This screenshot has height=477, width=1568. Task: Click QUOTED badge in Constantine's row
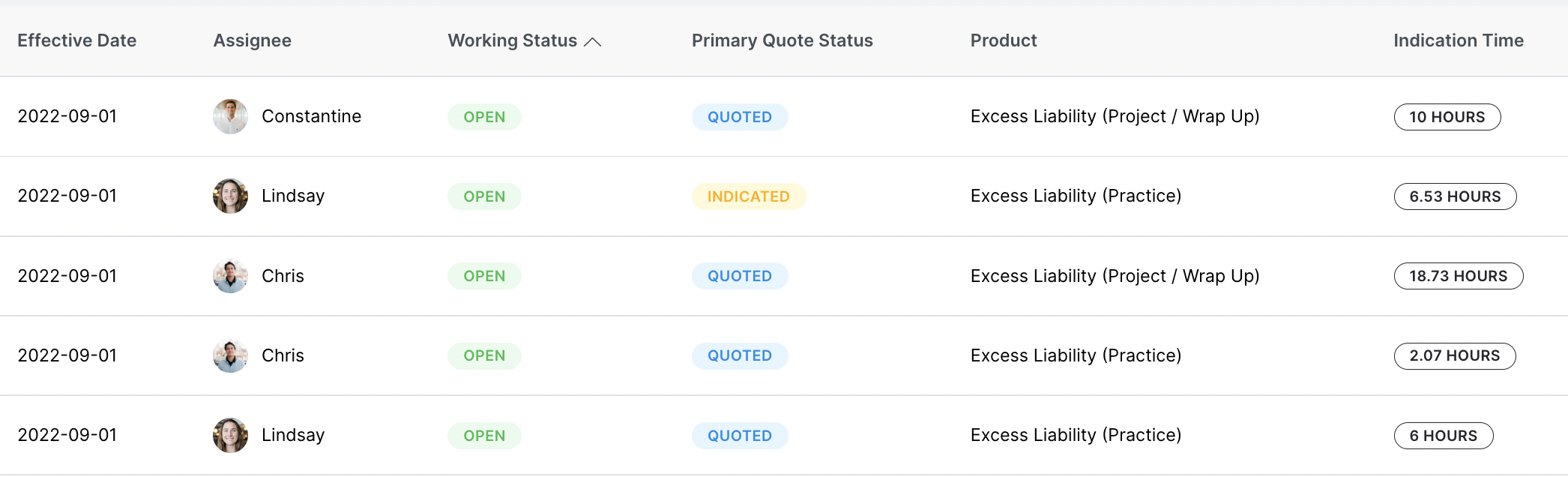(x=740, y=117)
